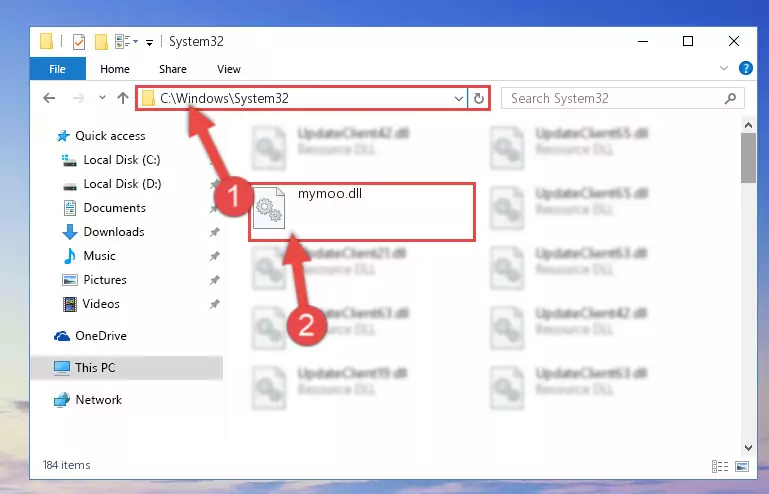This screenshot has width=769, height=494.
Task: Click the pin icon beside Videos
Action: [x=215, y=304]
